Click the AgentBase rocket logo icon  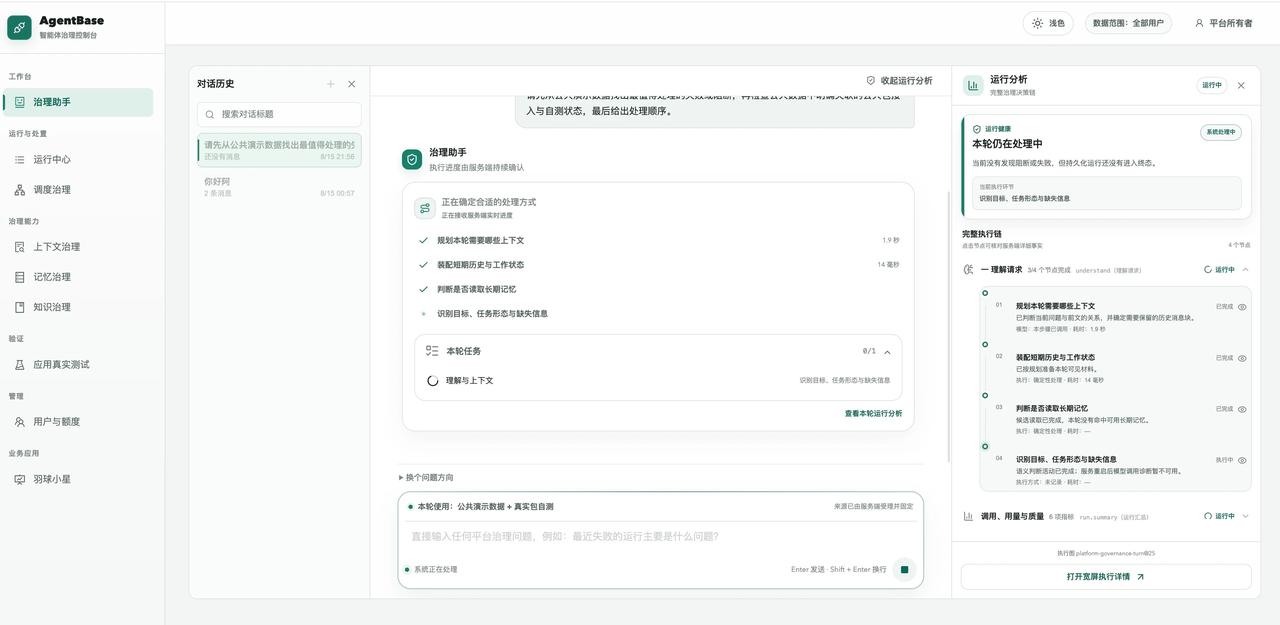pos(19,27)
